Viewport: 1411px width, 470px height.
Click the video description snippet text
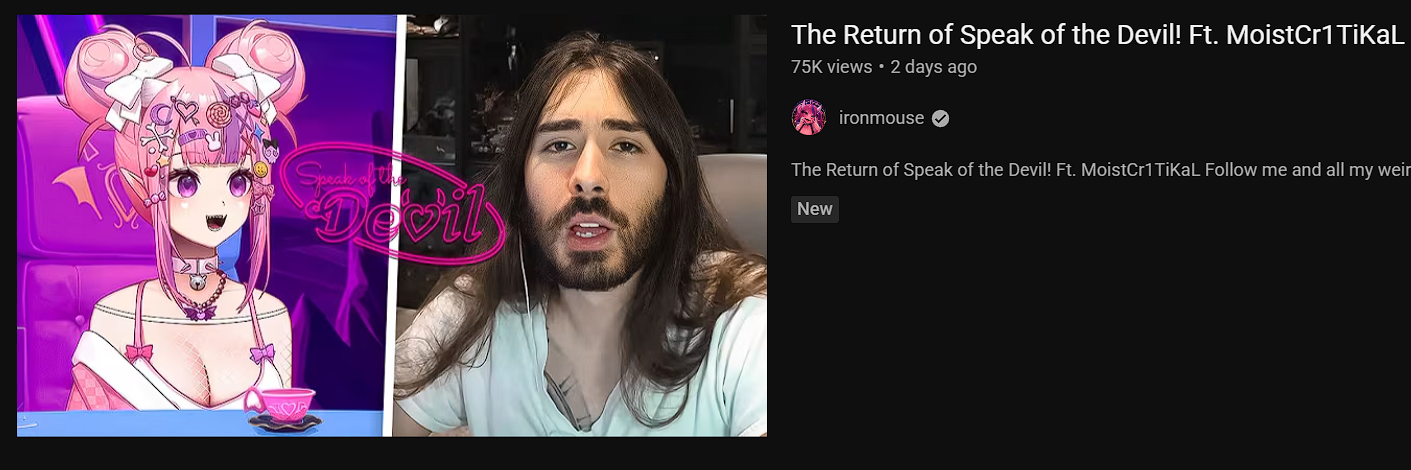1100,170
